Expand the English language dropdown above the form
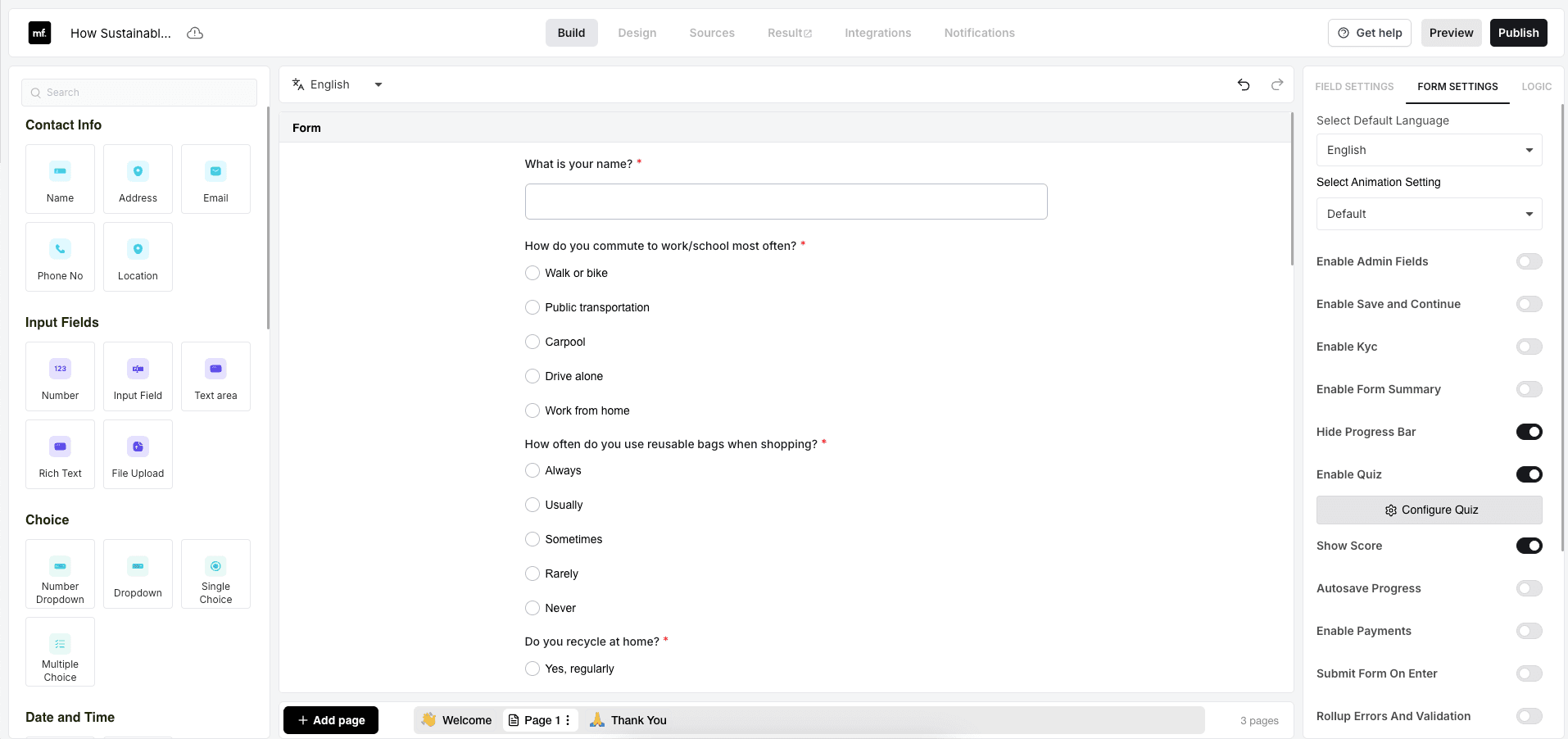Image resolution: width=1568 pixels, height=739 pixels. (x=378, y=84)
